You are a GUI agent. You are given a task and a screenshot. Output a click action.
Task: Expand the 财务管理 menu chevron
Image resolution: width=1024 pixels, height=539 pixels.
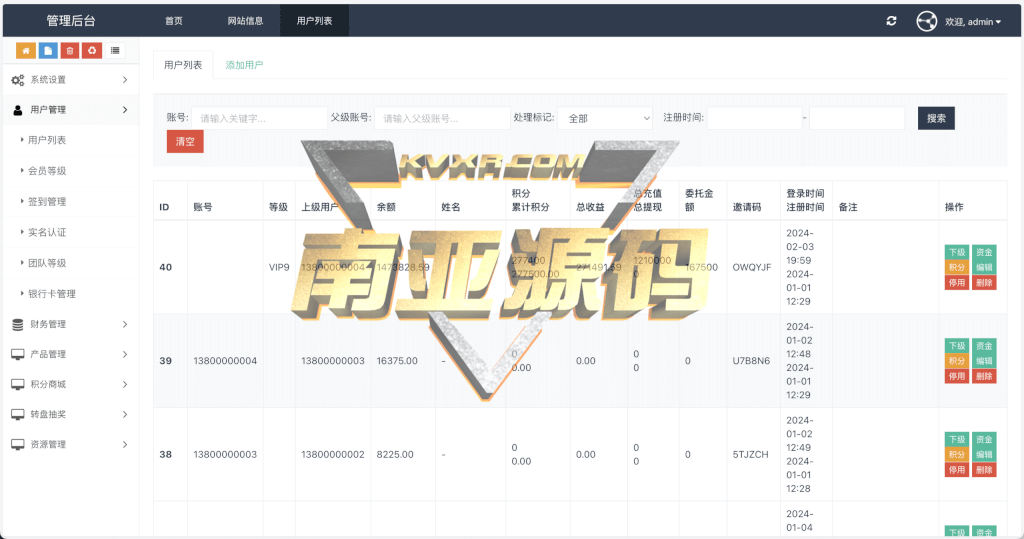125,324
